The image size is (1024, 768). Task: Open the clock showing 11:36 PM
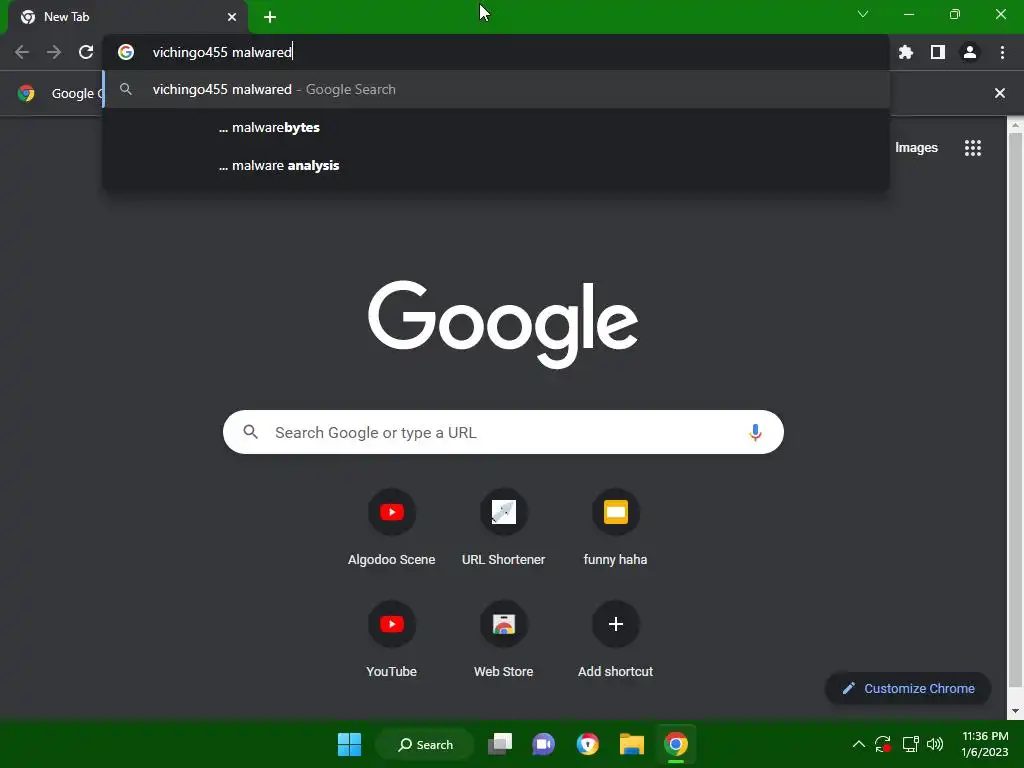pyautogui.click(x=985, y=744)
